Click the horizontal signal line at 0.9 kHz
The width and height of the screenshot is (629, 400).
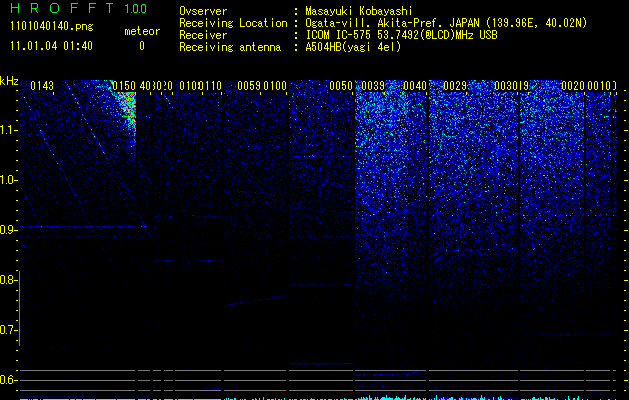tap(85, 227)
